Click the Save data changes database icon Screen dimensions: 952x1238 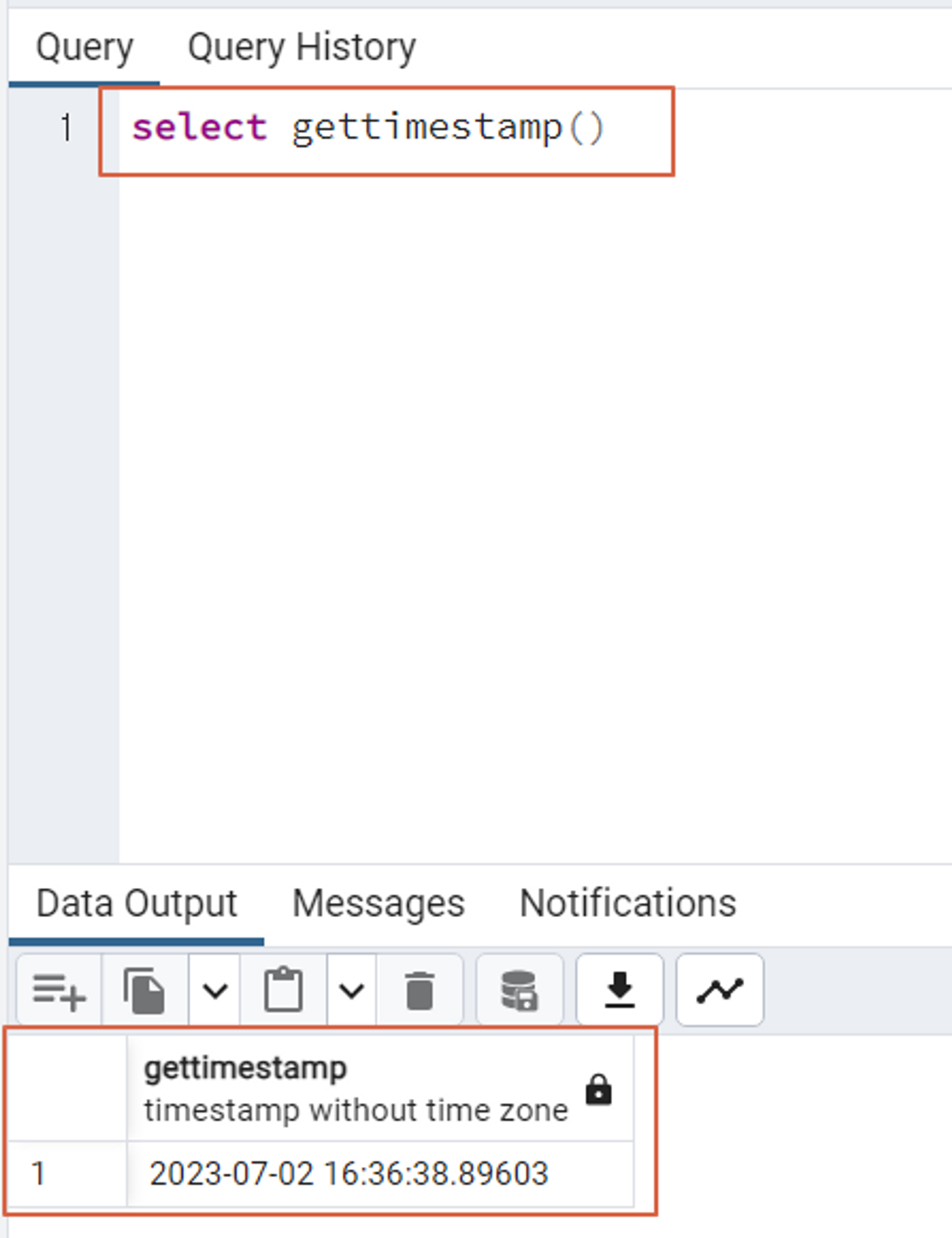click(x=519, y=990)
